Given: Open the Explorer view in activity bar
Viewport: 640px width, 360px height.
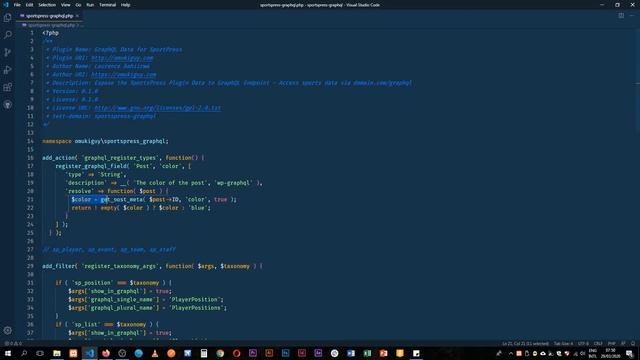Looking at the screenshot, I should [7, 18].
